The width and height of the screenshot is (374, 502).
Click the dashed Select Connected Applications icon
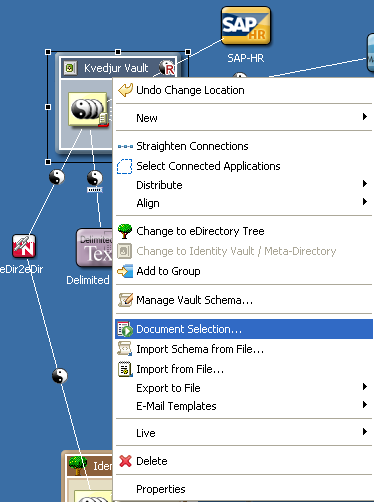click(x=125, y=166)
